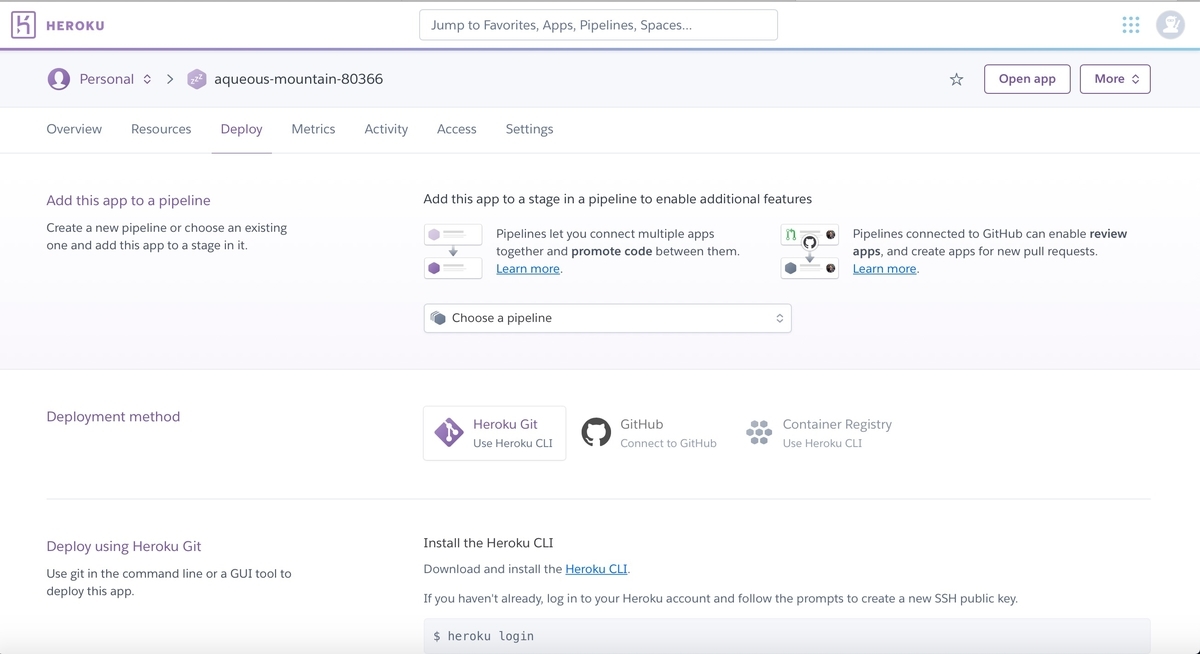Click the Deployment method heading

pos(113,417)
